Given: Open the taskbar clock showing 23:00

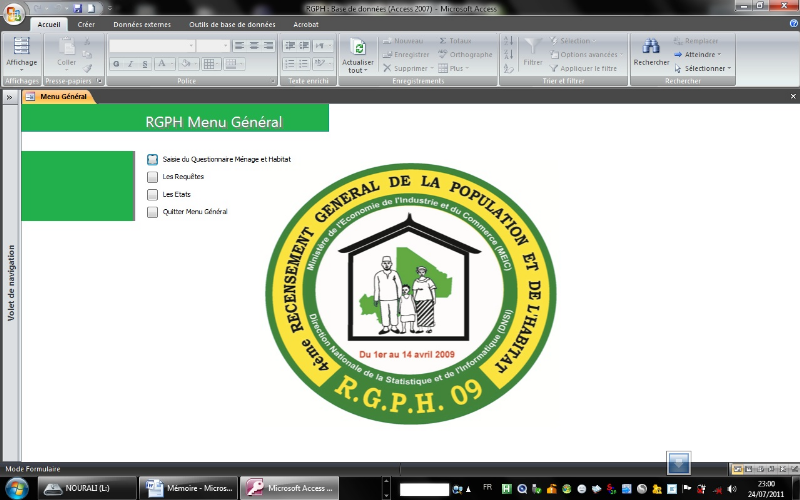Looking at the screenshot, I should tap(766, 489).
